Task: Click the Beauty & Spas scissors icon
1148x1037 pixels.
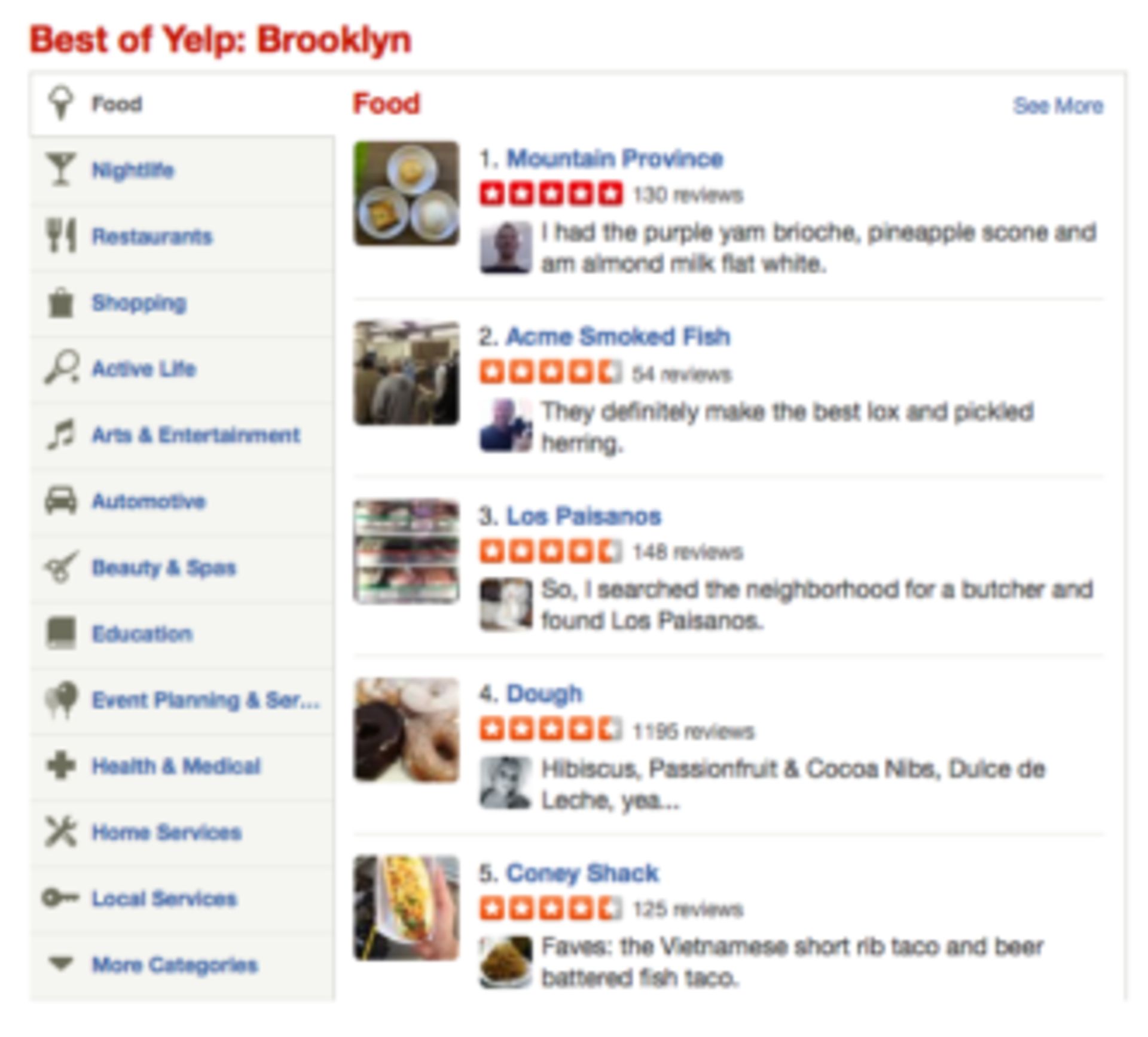Action: [x=60, y=567]
